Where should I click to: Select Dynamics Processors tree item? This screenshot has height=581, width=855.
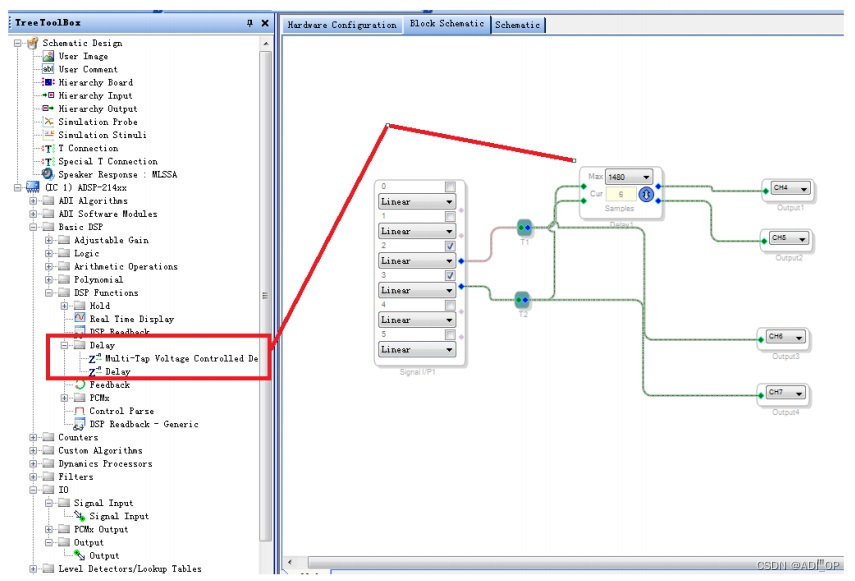[105, 464]
